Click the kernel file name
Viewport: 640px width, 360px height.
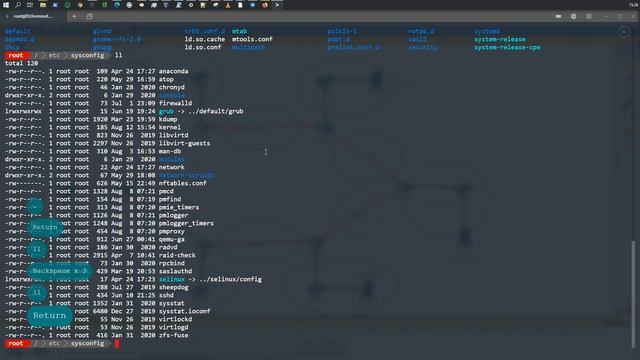point(169,127)
